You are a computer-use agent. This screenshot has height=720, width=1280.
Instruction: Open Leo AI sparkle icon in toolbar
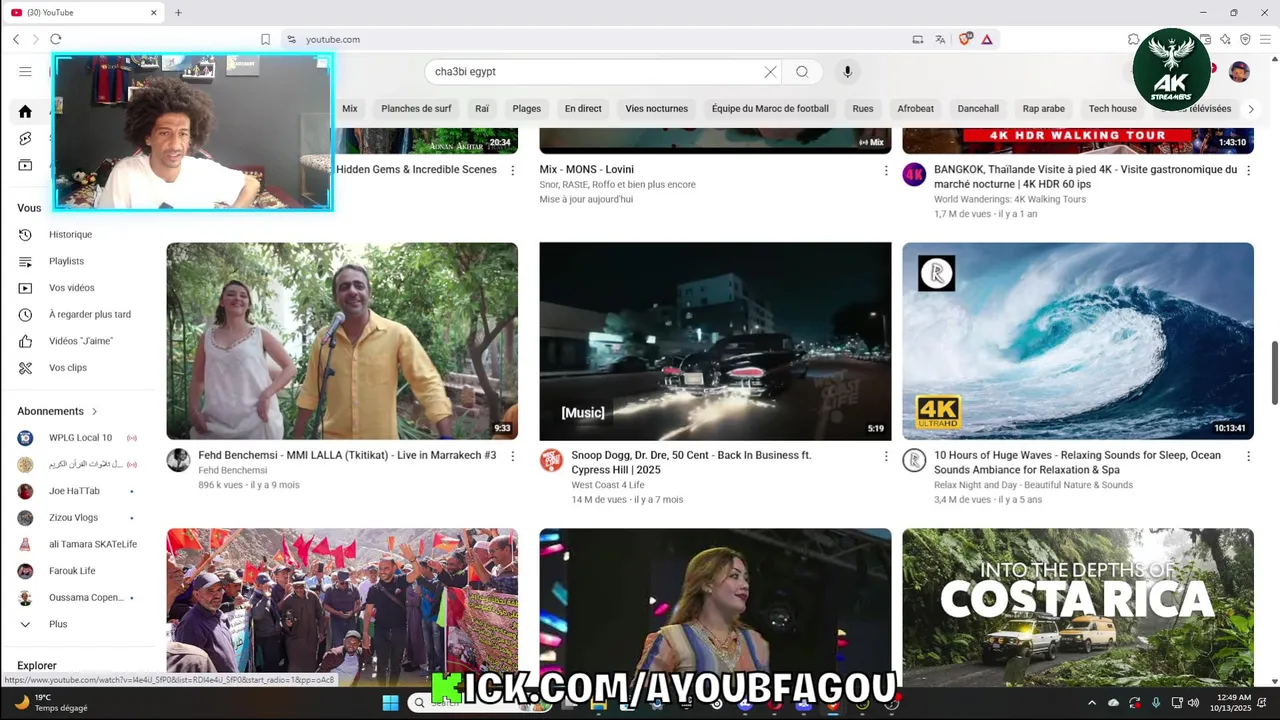point(1225,39)
